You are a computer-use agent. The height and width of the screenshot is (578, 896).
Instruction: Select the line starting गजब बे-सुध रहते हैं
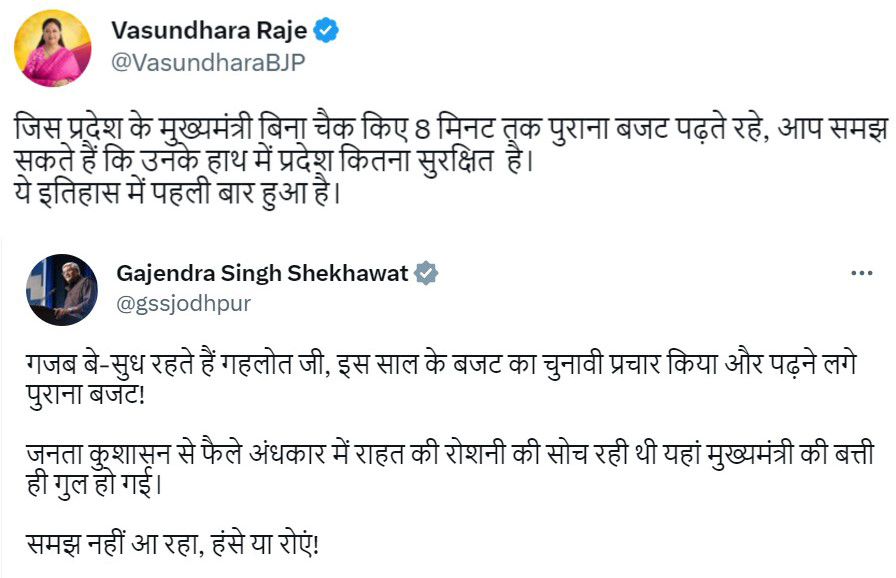point(441,364)
